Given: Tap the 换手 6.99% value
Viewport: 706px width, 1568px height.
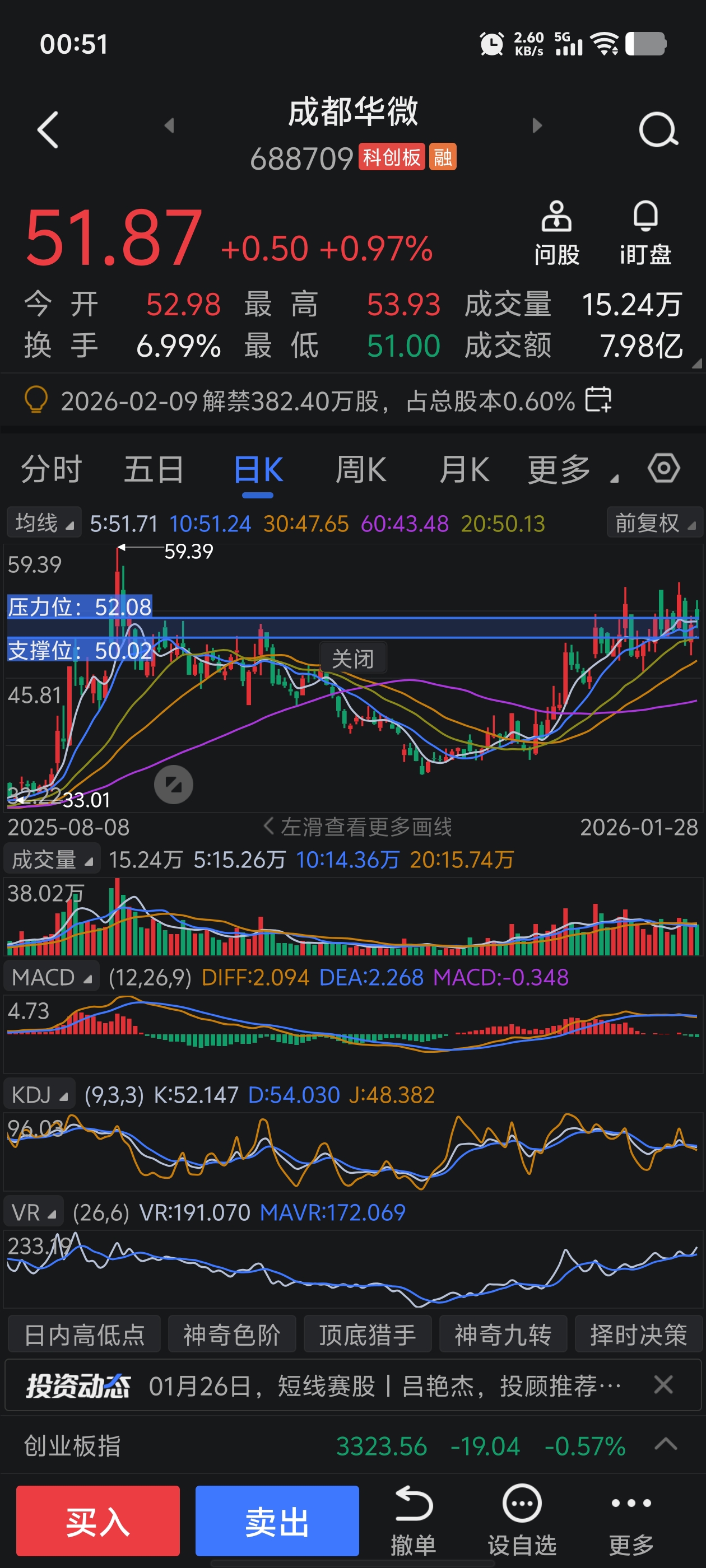Looking at the screenshot, I should [178, 346].
